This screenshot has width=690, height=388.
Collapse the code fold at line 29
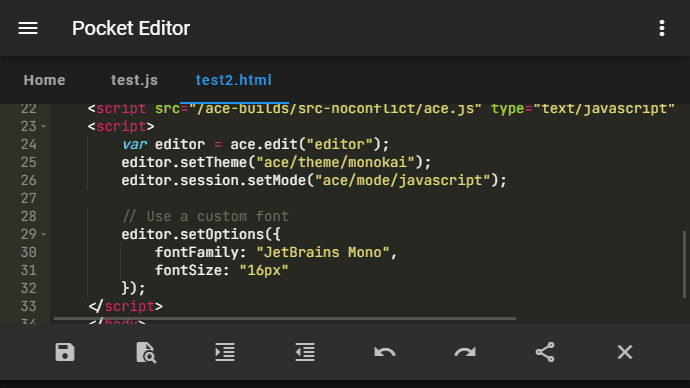click(x=44, y=234)
